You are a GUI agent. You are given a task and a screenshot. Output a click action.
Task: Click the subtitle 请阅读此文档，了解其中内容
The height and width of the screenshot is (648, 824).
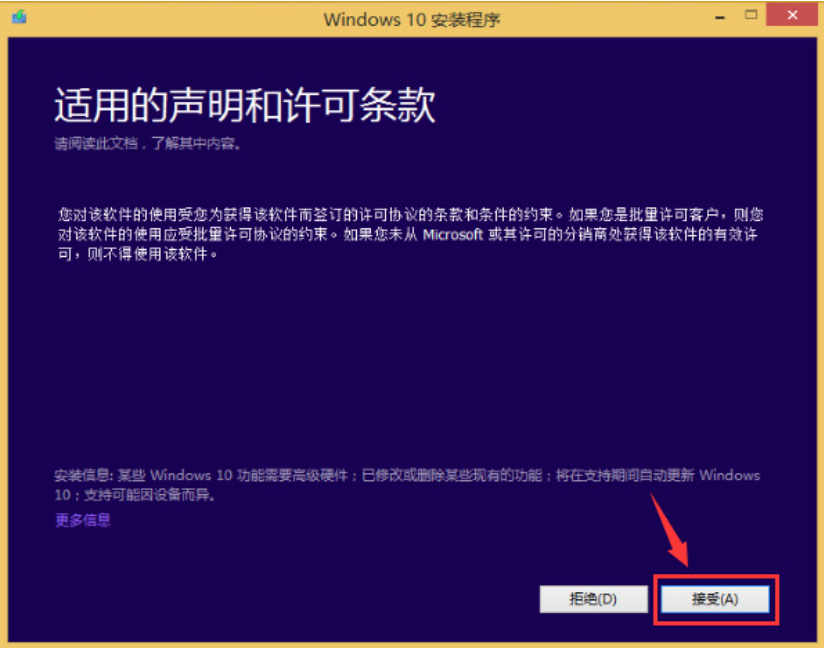(x=148, y=143)
